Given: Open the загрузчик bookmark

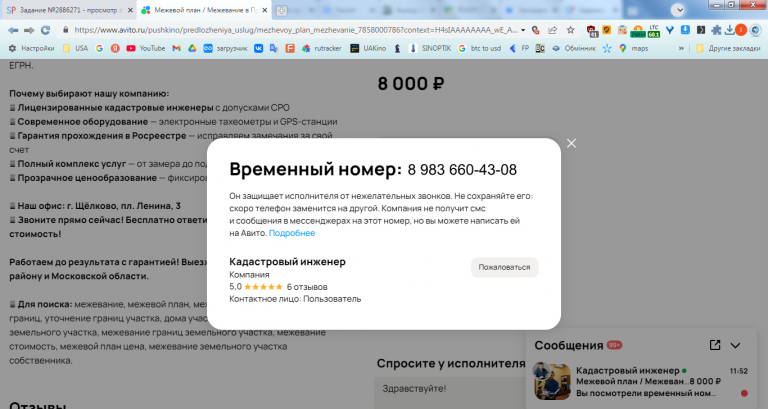Looking at the screenshot, I should click(x=225, y=48).
